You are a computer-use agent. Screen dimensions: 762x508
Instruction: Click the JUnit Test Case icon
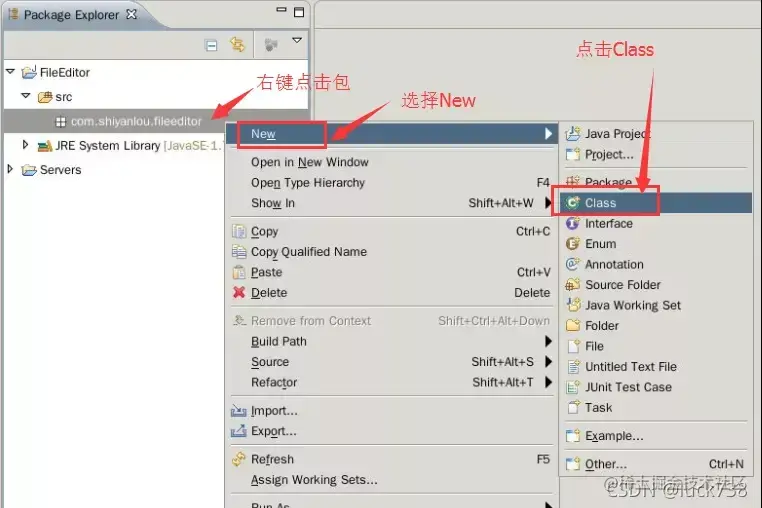tap(573, 387)
